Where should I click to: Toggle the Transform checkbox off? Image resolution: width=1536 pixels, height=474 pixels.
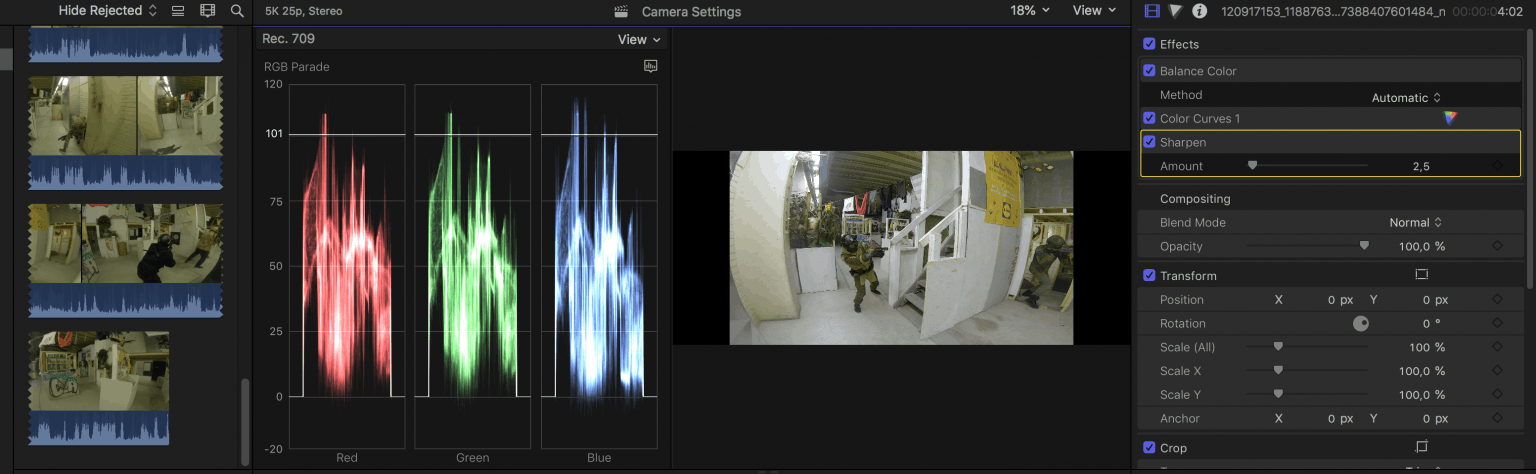coord(1149,275)
